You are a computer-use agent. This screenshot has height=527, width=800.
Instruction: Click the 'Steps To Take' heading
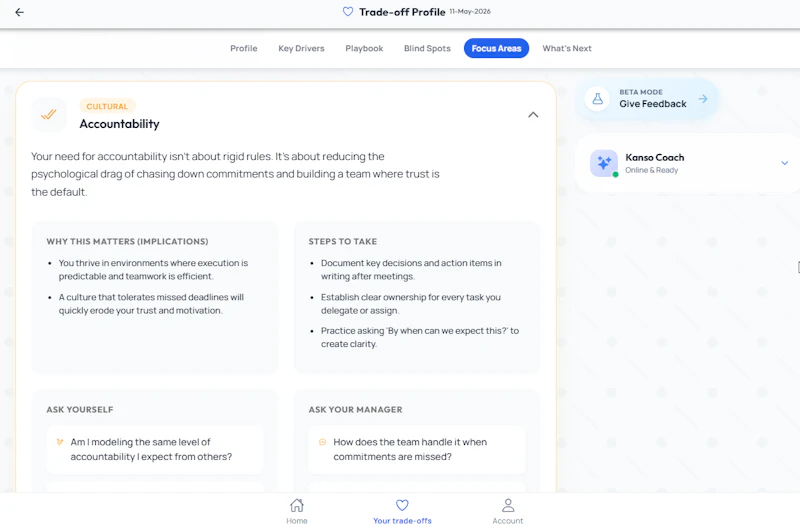tap(343, 241)
